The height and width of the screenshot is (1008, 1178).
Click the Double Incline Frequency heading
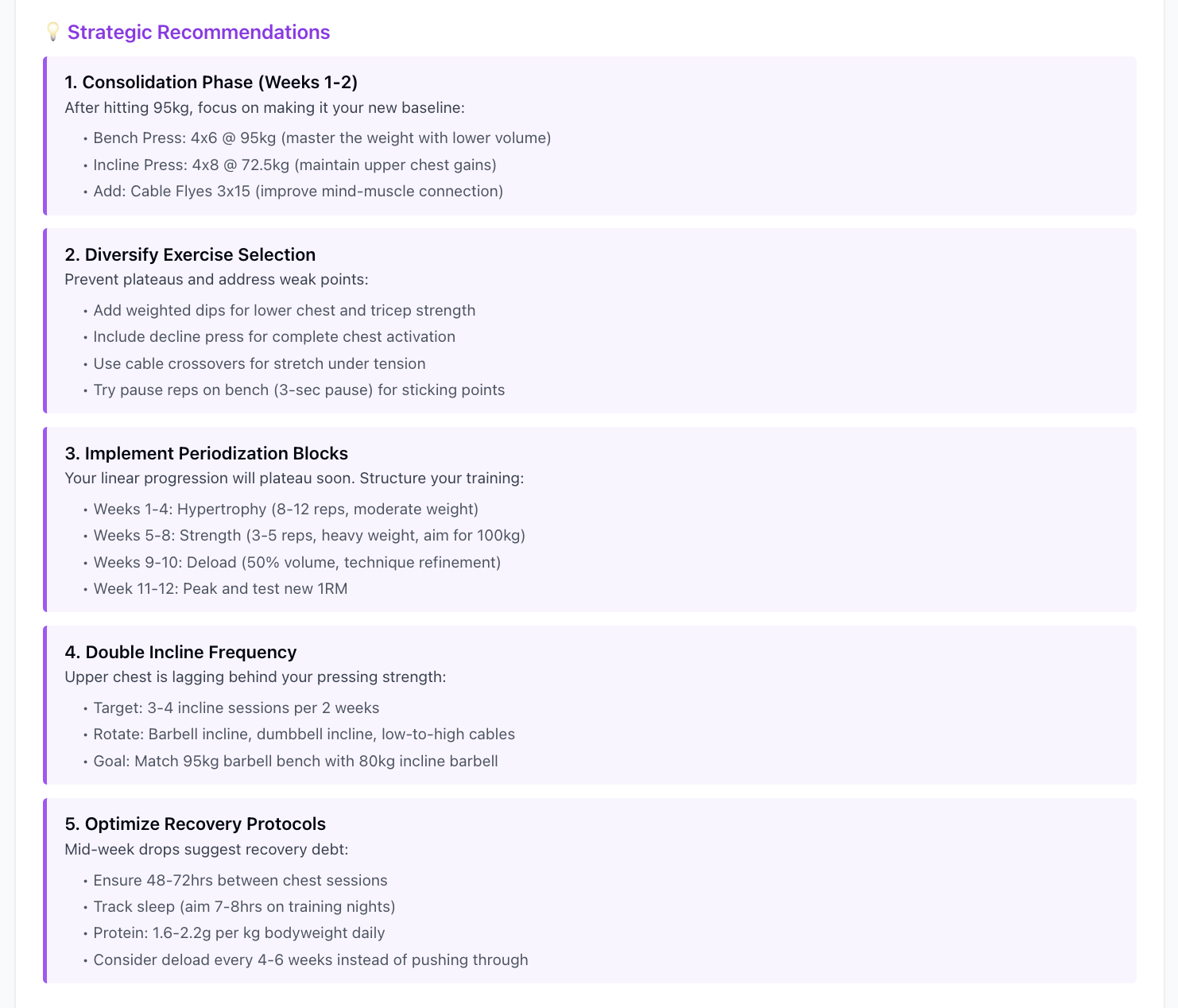180,652
